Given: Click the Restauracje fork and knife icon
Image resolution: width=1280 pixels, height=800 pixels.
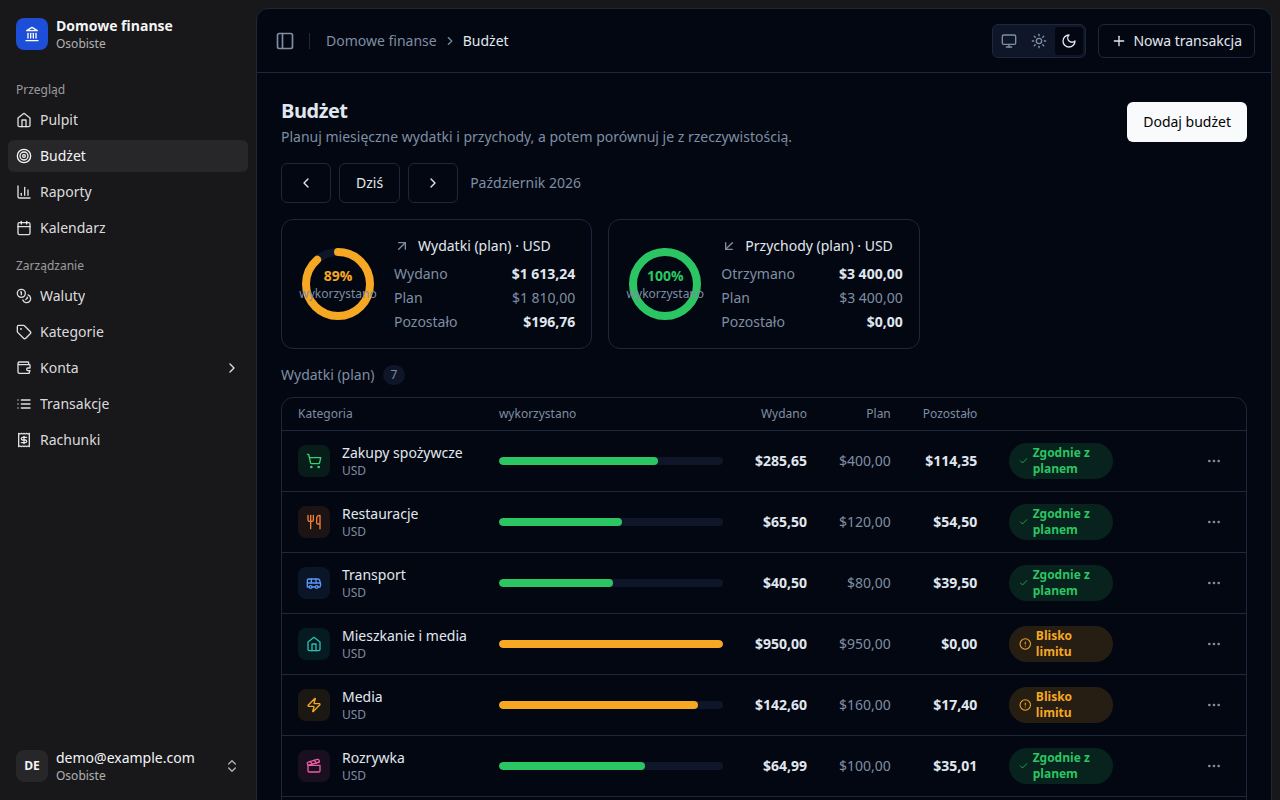Looking at the screenshot, I should [x=314, y=522].
